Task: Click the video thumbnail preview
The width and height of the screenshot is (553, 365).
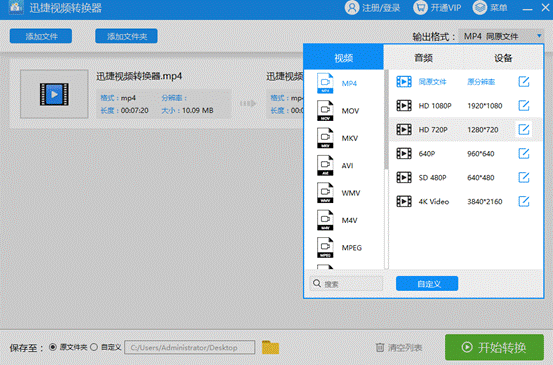Action: click(54, 94)
